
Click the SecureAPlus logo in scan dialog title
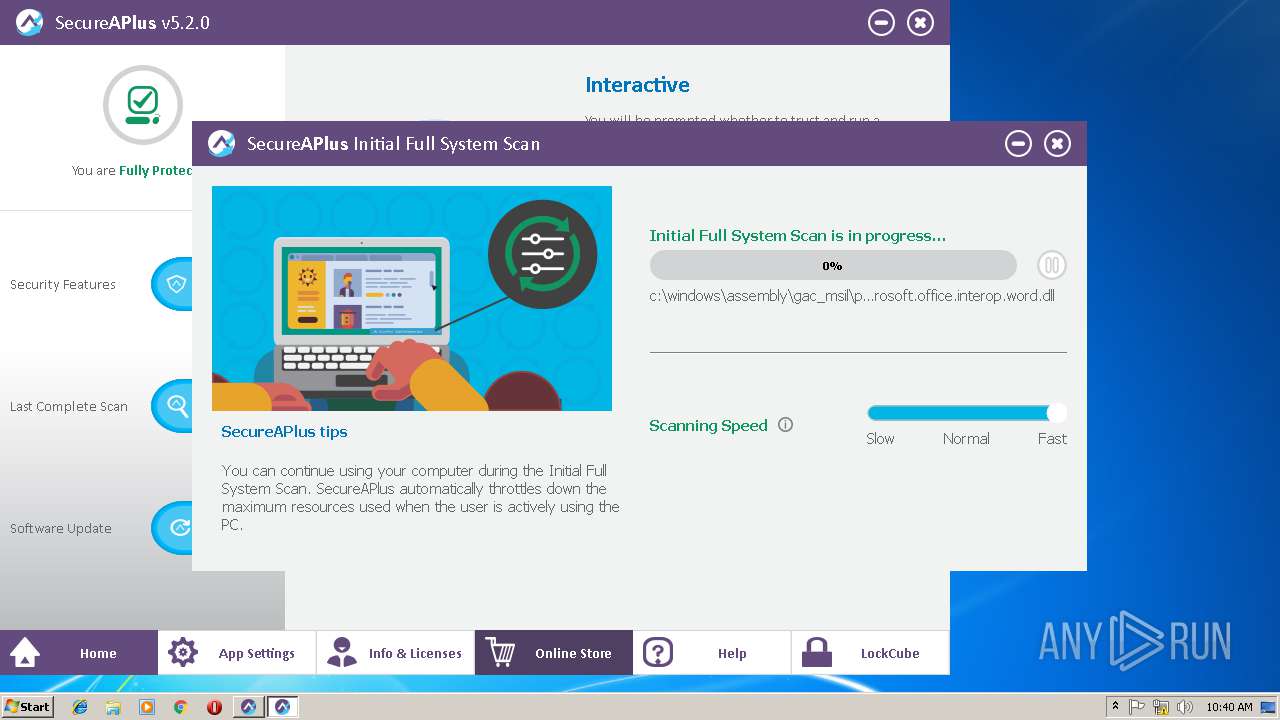pyautogui.click(x=221, y=144)
